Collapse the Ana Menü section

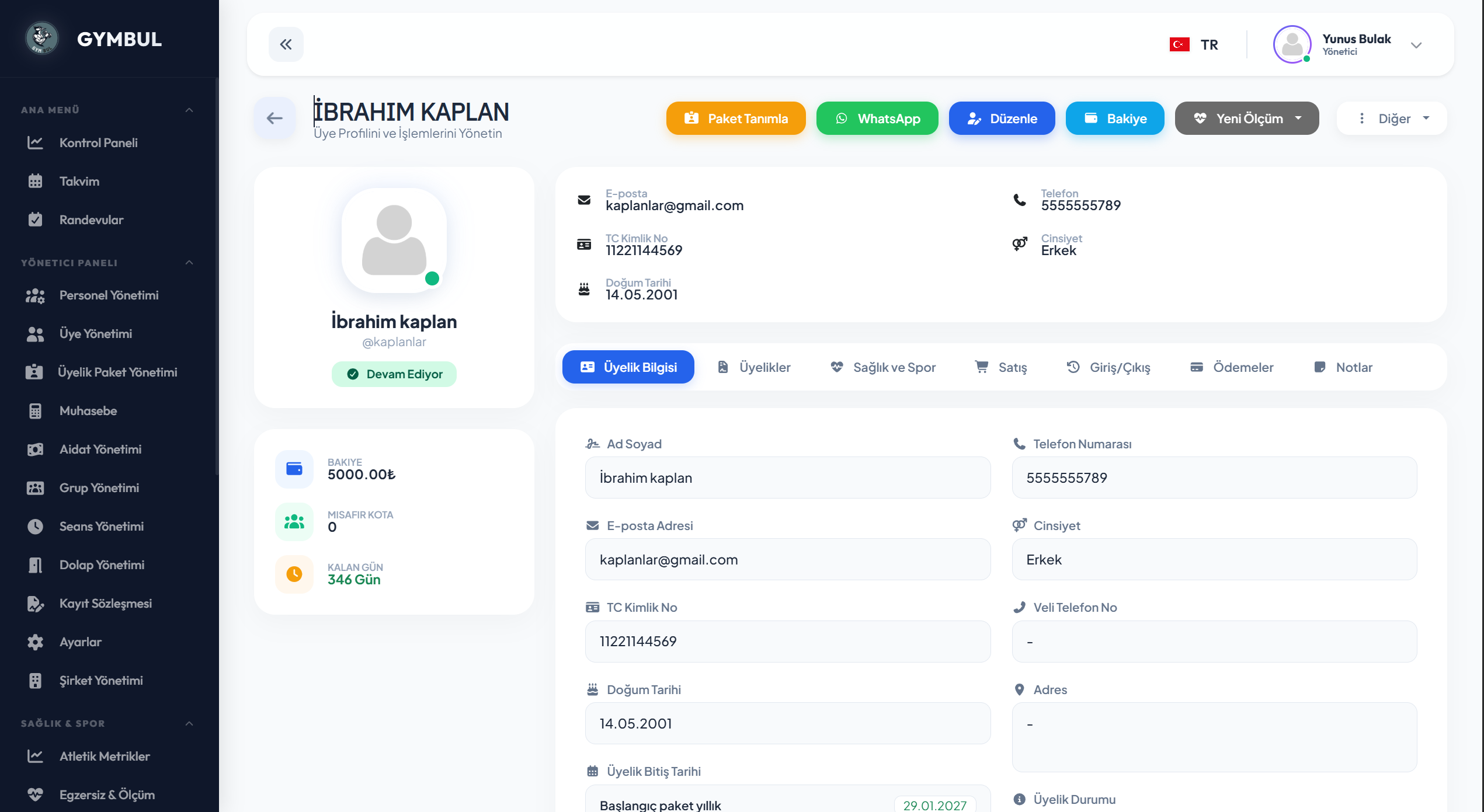pos(189,110)
